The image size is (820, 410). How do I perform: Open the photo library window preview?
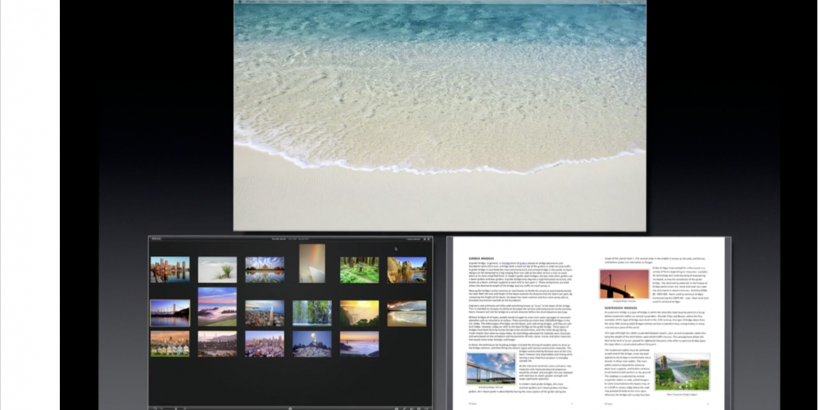(x=290, y=322)
